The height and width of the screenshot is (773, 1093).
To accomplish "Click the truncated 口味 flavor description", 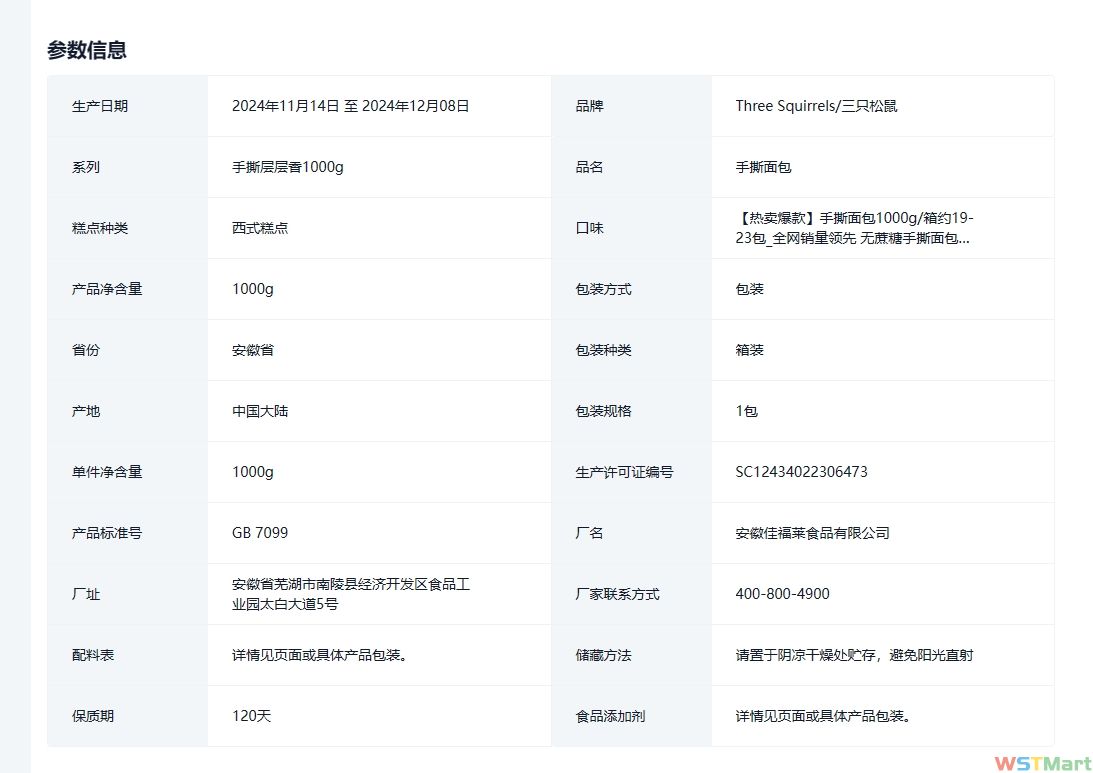I will click(854, 228).
